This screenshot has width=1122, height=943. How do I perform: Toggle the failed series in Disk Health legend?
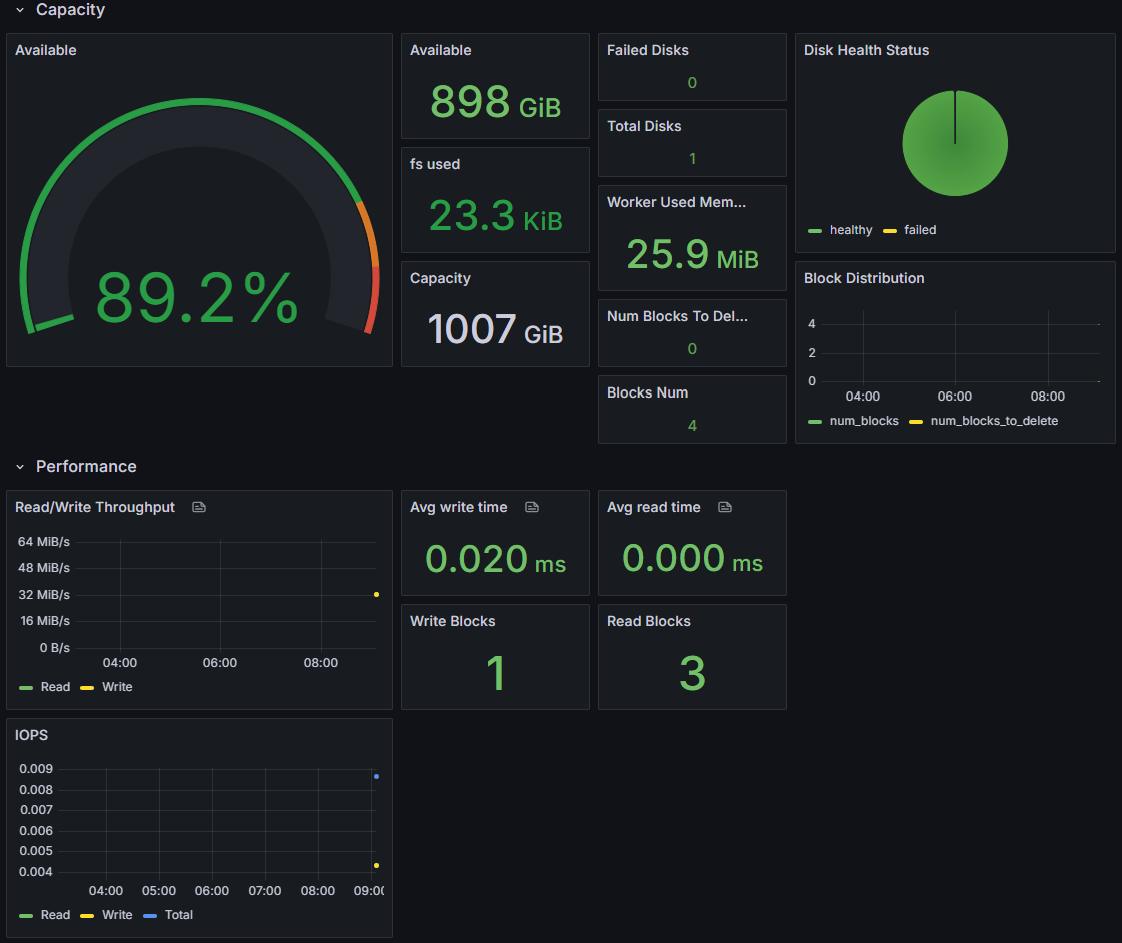pyautogui.click(x=919, y=230)
